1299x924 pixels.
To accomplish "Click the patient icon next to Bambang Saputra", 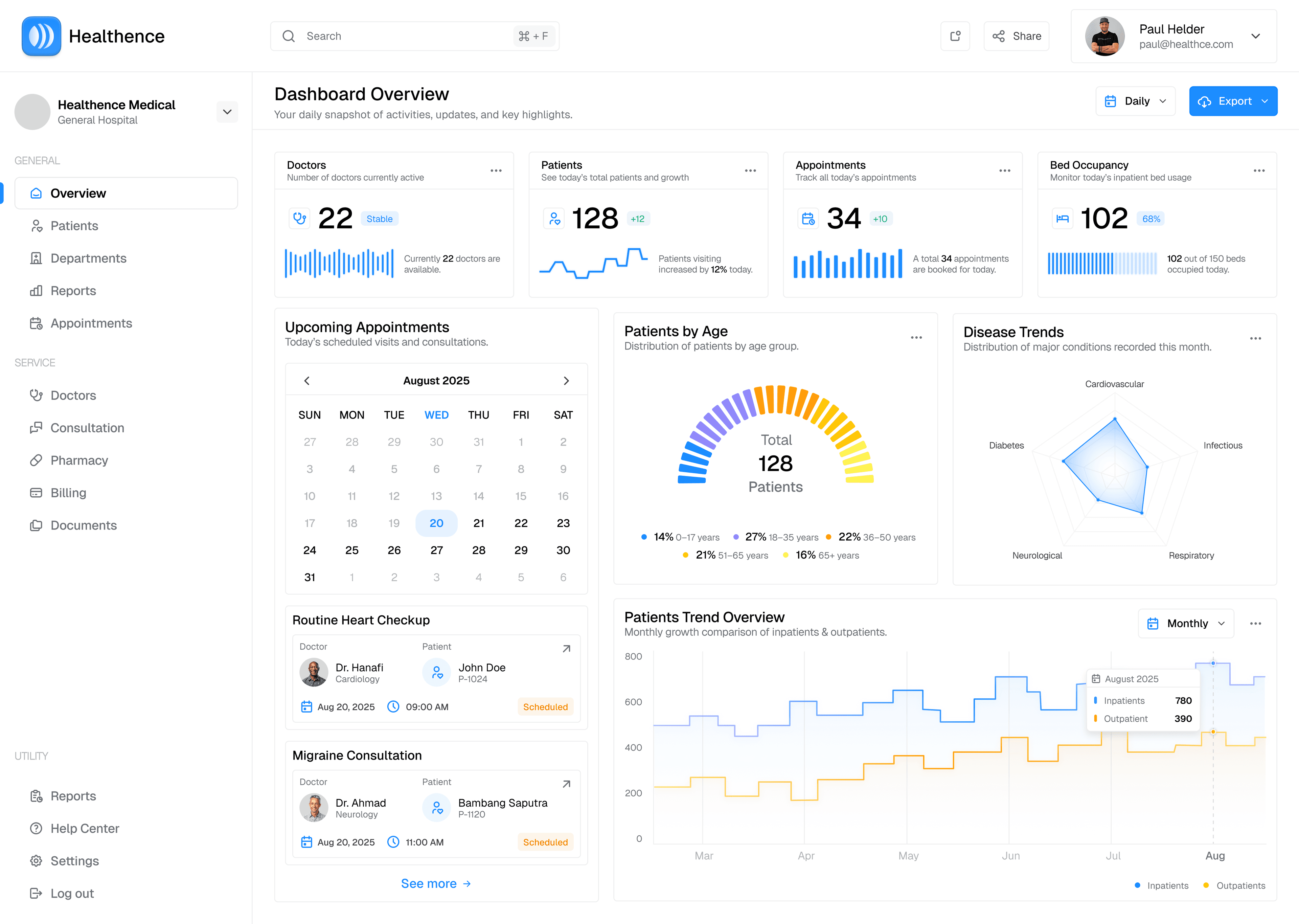I will 437,808.
